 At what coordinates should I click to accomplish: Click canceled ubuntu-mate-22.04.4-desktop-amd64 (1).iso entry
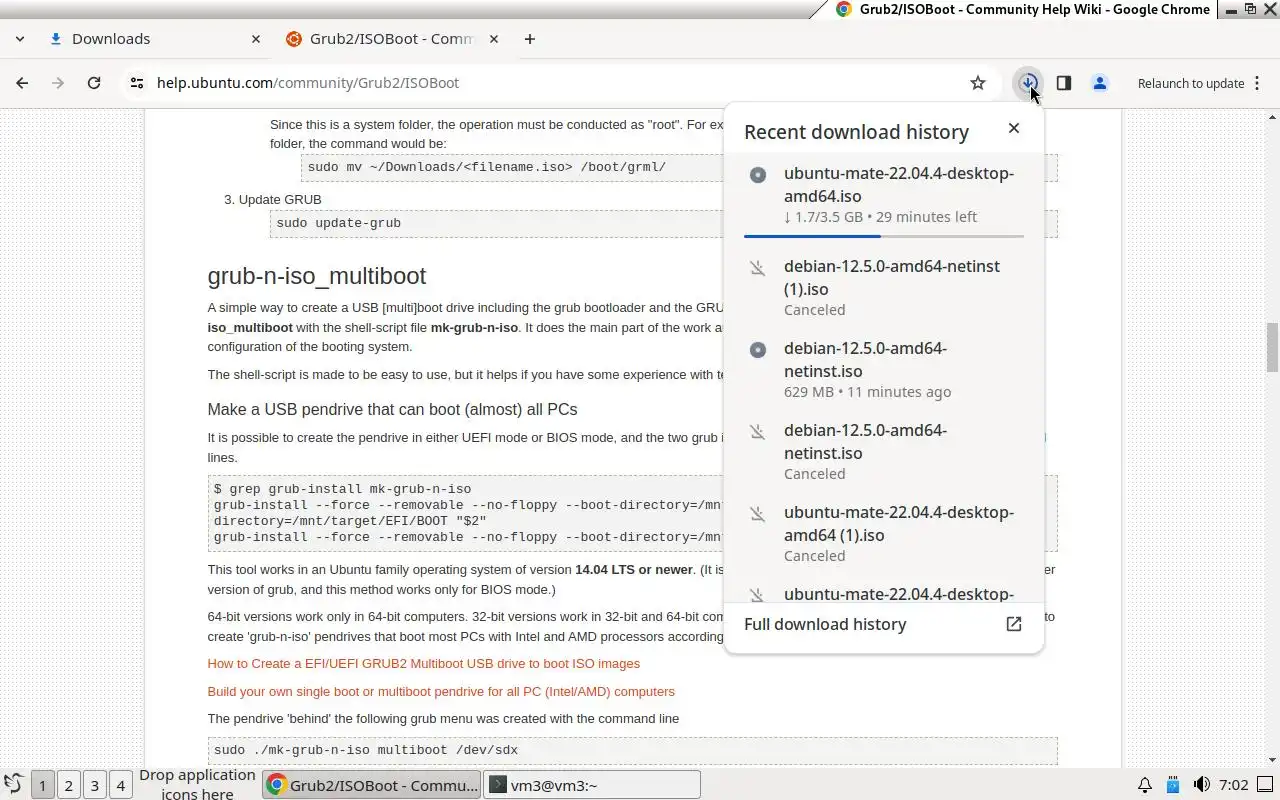pos(884,534)
